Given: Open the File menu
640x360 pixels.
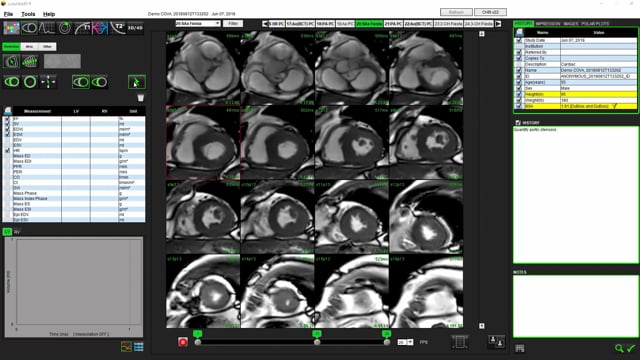Looking at the screenshot, I should click(8, 14).
